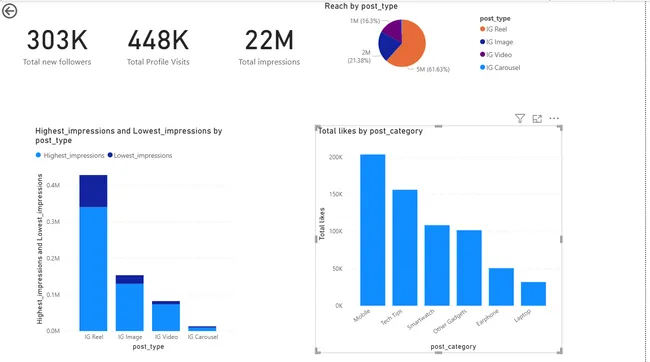The height and width of the screenshot is (362, 650).
Task: Grab the top-right resize handle of likes visual
Action: tap(560, 128)
